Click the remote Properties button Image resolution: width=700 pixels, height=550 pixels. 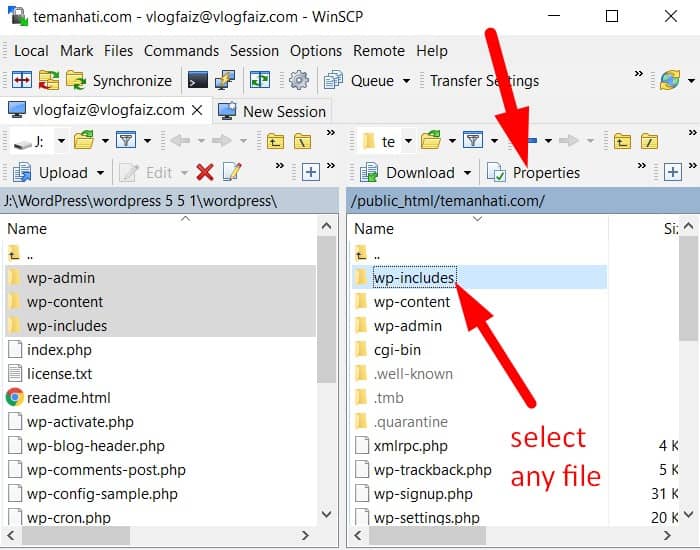(533, 173)
